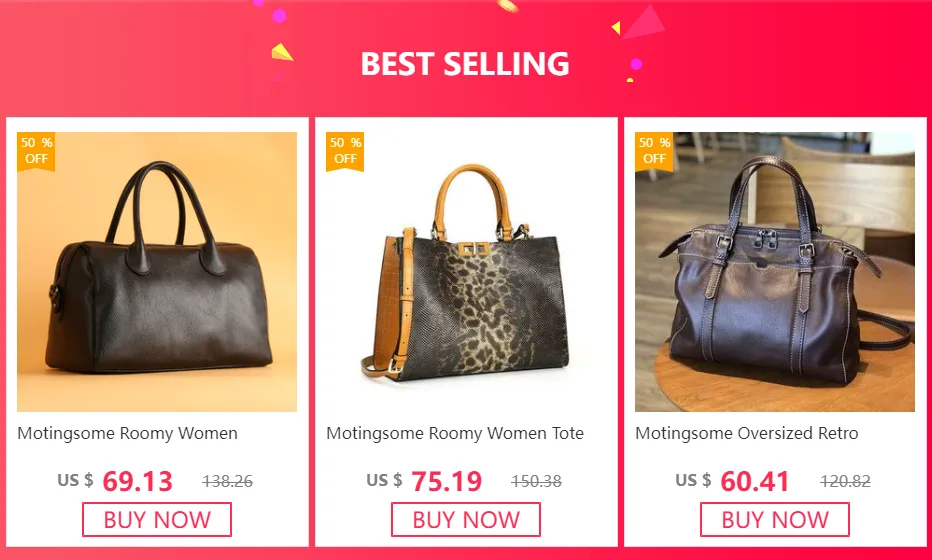This screenshot has width=932, height=560.
Task: Select the 75.19 sale price
Action: (446, 481)
